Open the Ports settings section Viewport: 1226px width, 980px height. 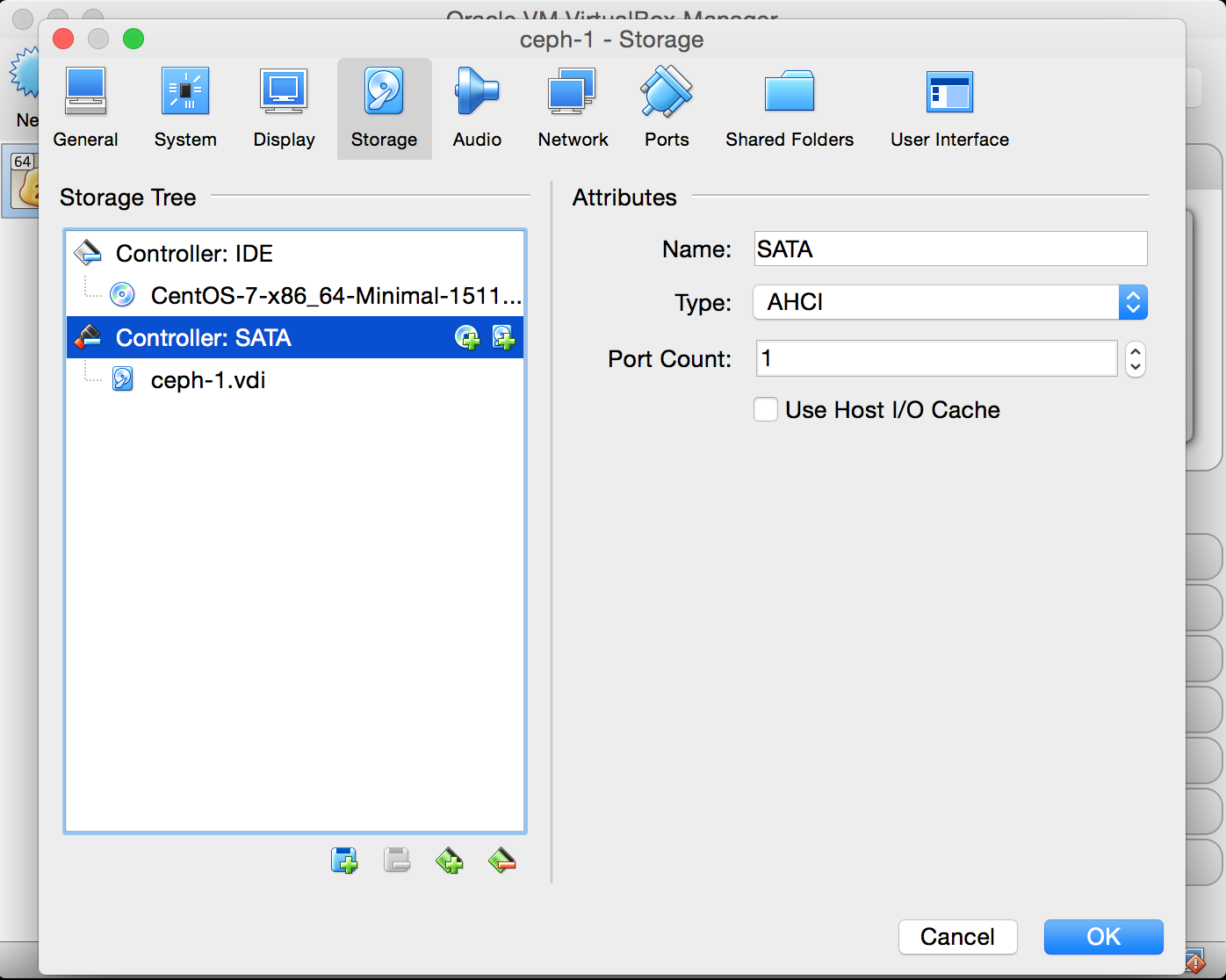667,109
